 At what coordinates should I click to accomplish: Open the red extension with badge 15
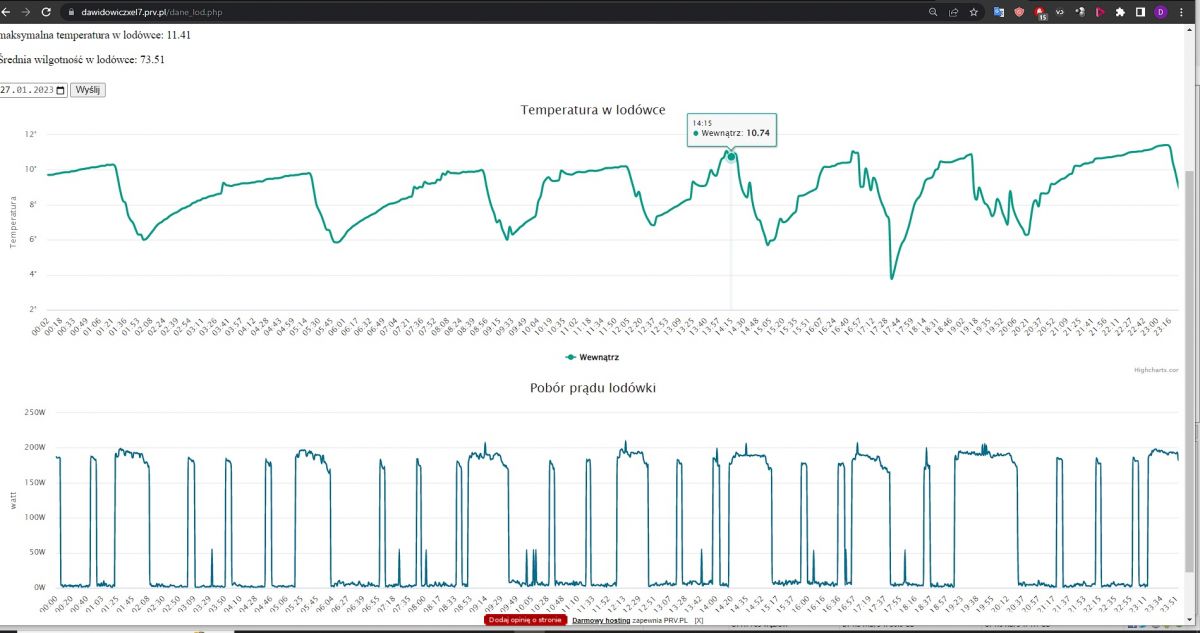1040,13
